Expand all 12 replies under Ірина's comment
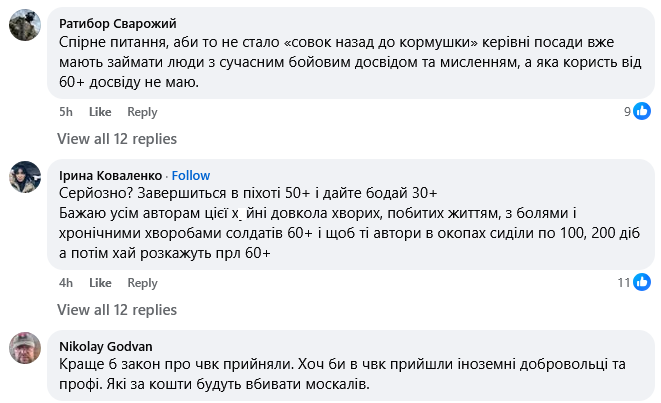This screenshot has width=661, height=403. (x=116, y=310)
